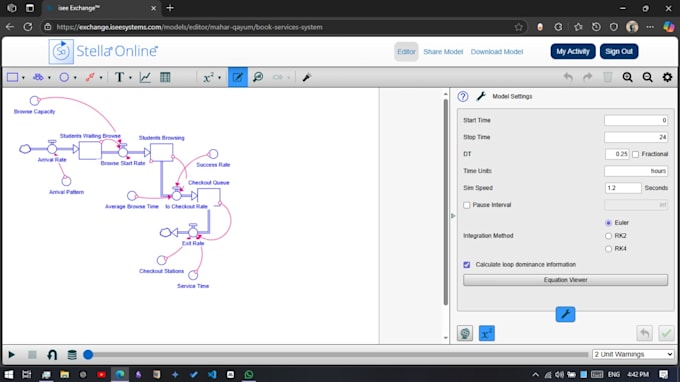Open Windows Start menu
Viewport: 680px width, 382px height.
pyautogui.click(x=9, y=374)
